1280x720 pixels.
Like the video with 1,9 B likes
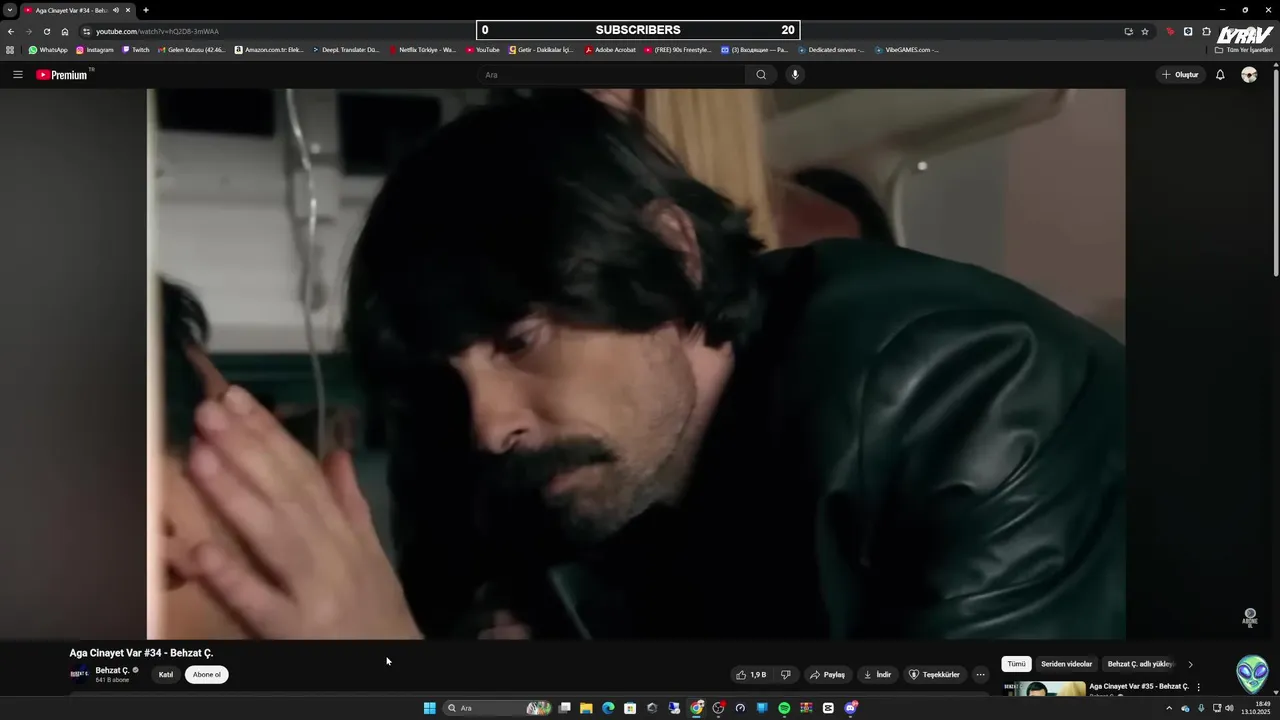751,675
